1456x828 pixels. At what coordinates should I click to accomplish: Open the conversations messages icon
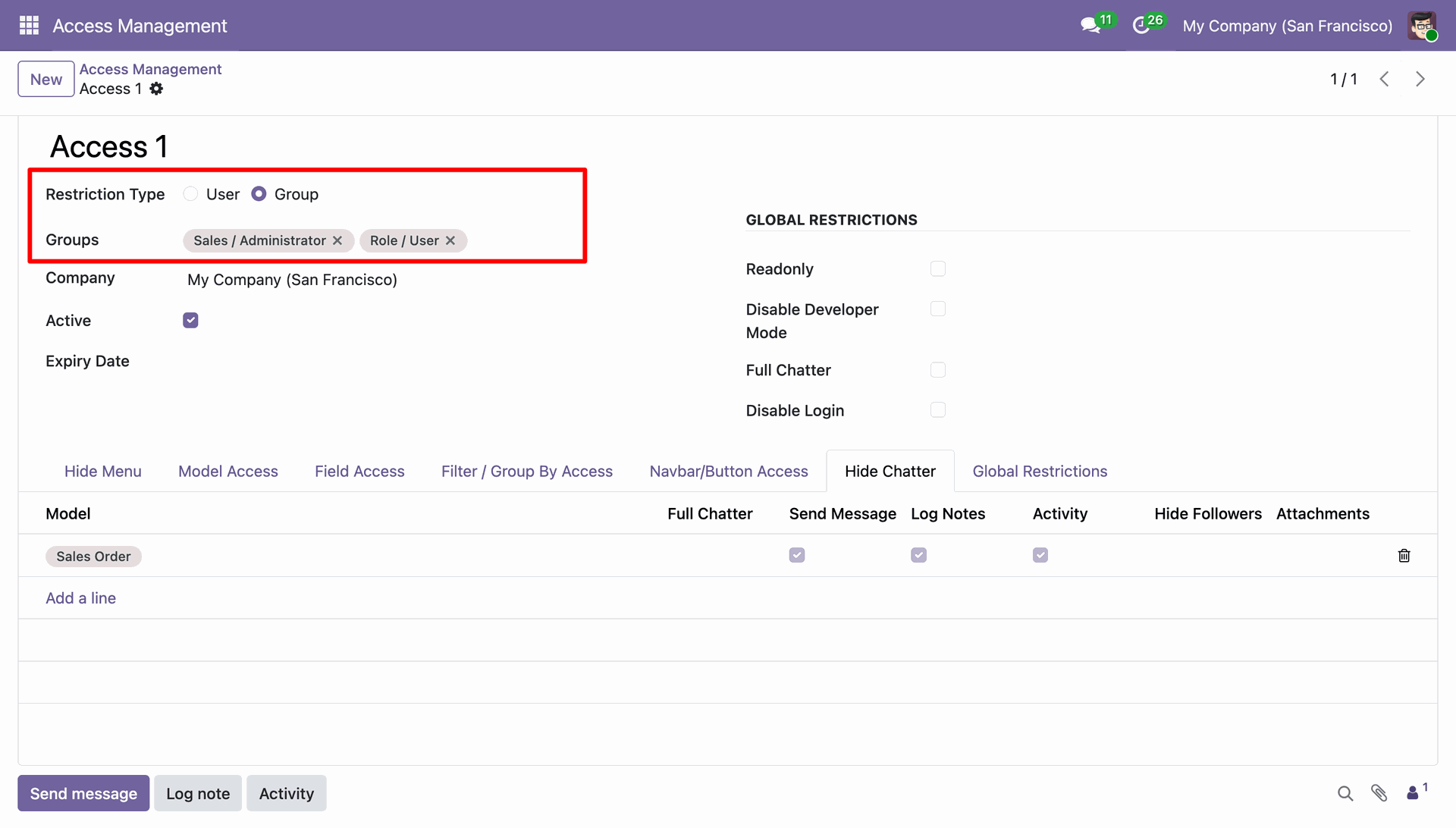tap(1090, 26)
